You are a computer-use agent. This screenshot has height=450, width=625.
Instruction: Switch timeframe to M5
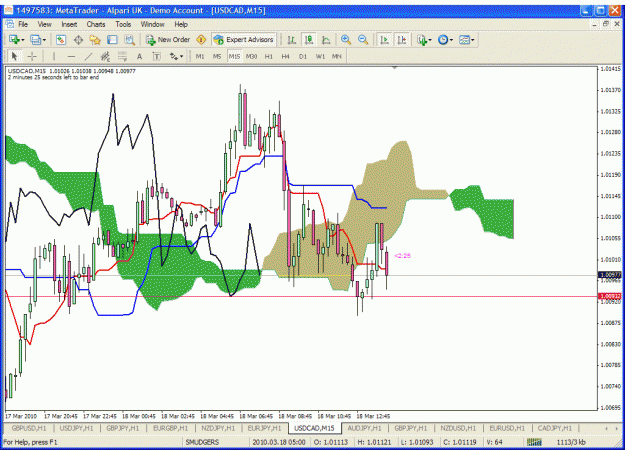[217, 56]
